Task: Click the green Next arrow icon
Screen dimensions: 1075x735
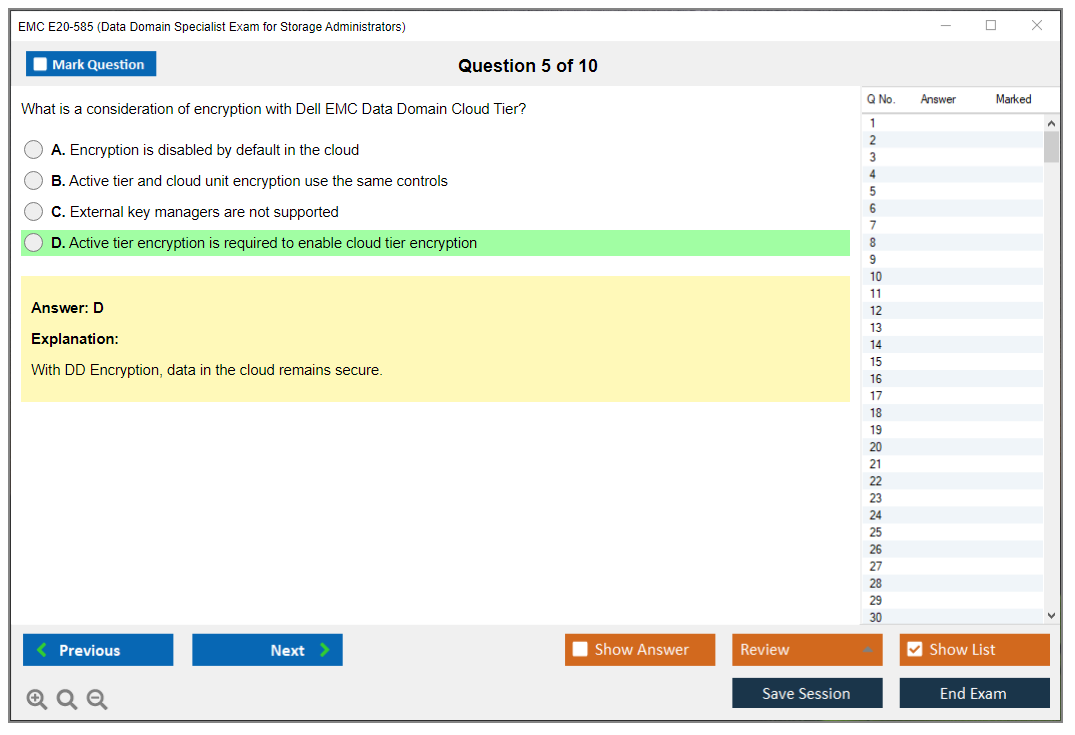Action: pyautogui.click(x=325, y=650)
